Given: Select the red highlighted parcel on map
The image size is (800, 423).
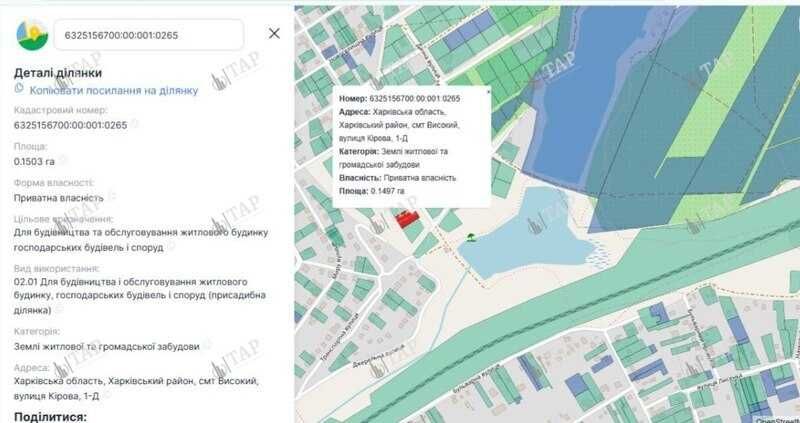Looking at the screenshot, I should pyautogui.click(x=408, y=218).
